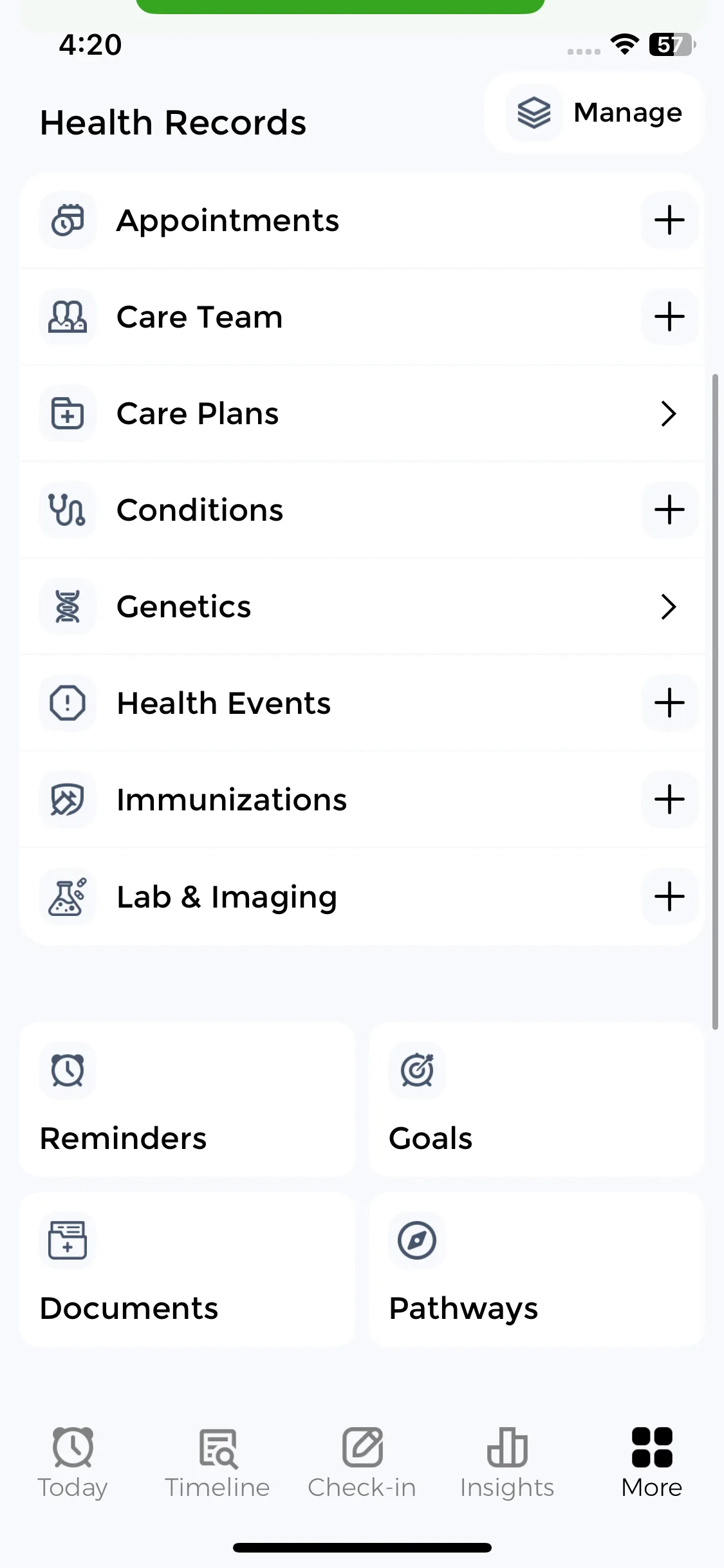The width and height of the screenshot is (724, 1568).
Task: Open the Pathways compass card
Action: [x=536, y=1270]
